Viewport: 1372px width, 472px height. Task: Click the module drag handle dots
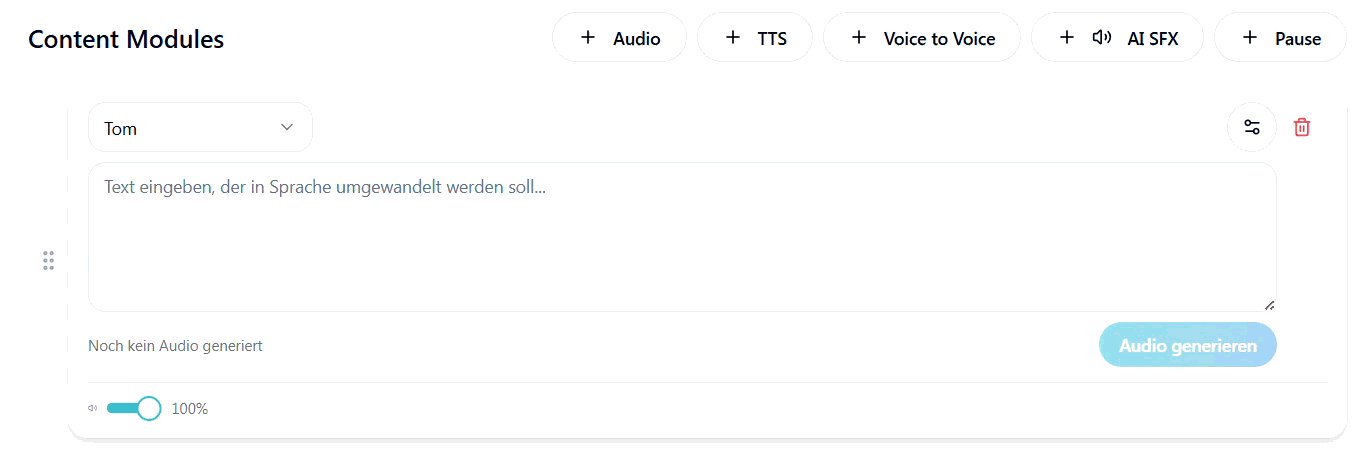click(x=48, y=261)
